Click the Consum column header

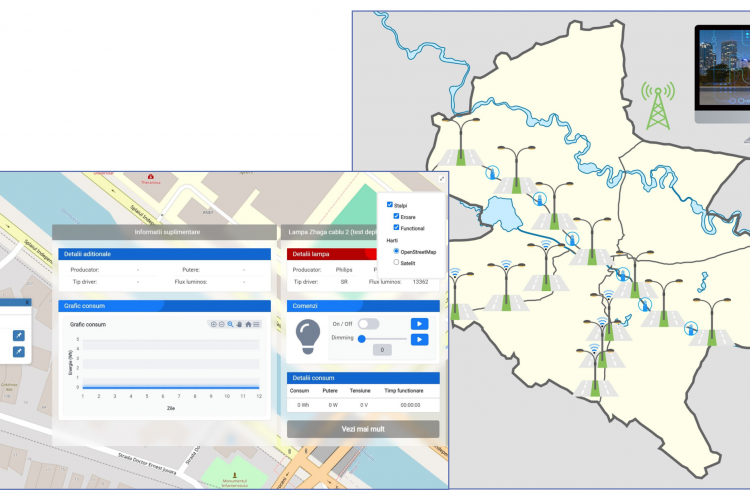click(299, 391)
